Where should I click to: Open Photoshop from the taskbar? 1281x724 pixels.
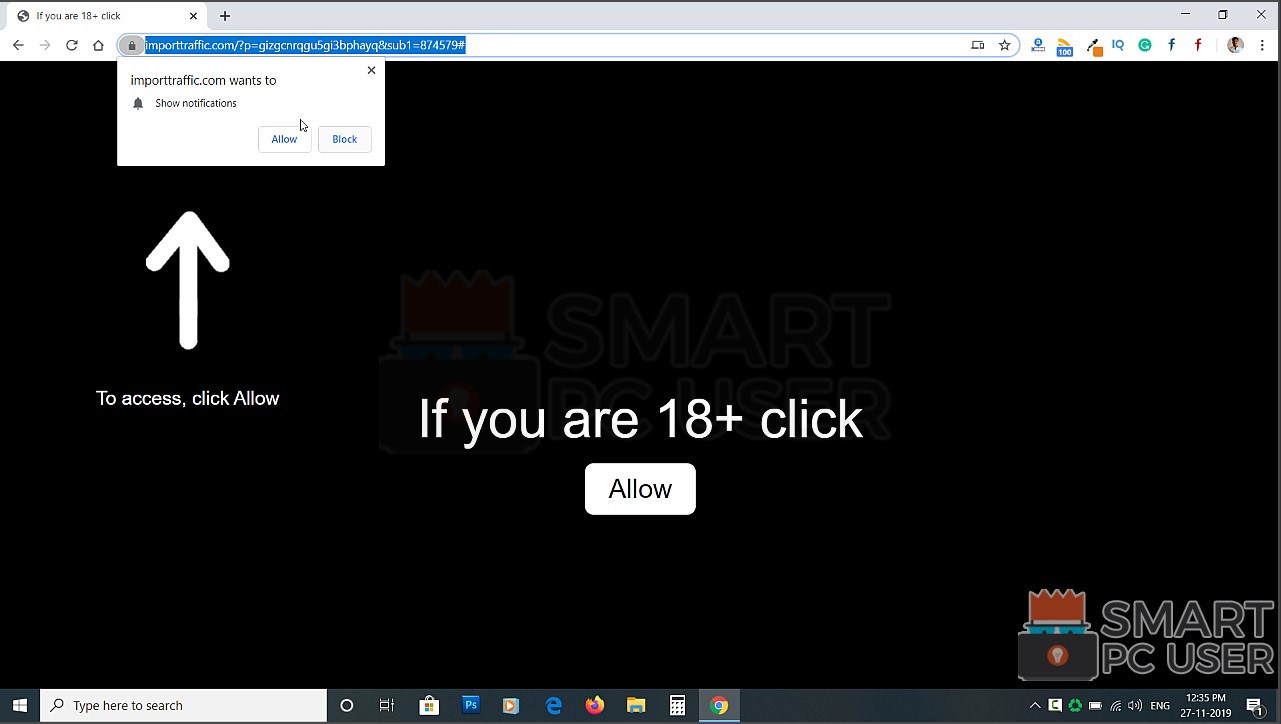tap(469, 705)
